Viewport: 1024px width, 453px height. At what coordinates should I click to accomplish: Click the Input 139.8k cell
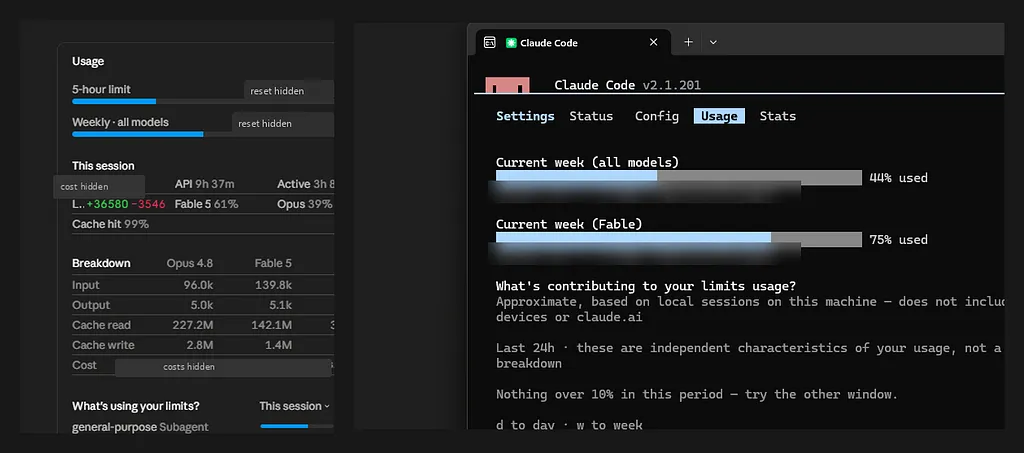tap(273, 285)
